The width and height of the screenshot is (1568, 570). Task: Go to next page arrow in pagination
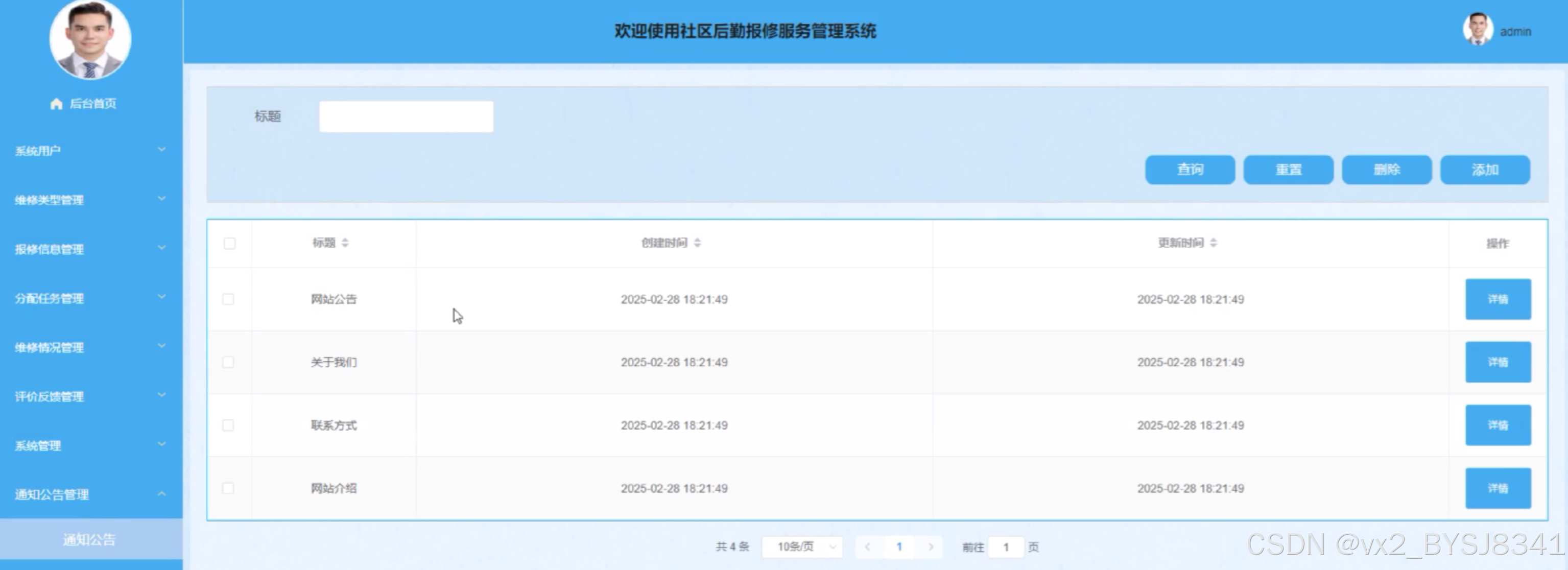point(930,547)
